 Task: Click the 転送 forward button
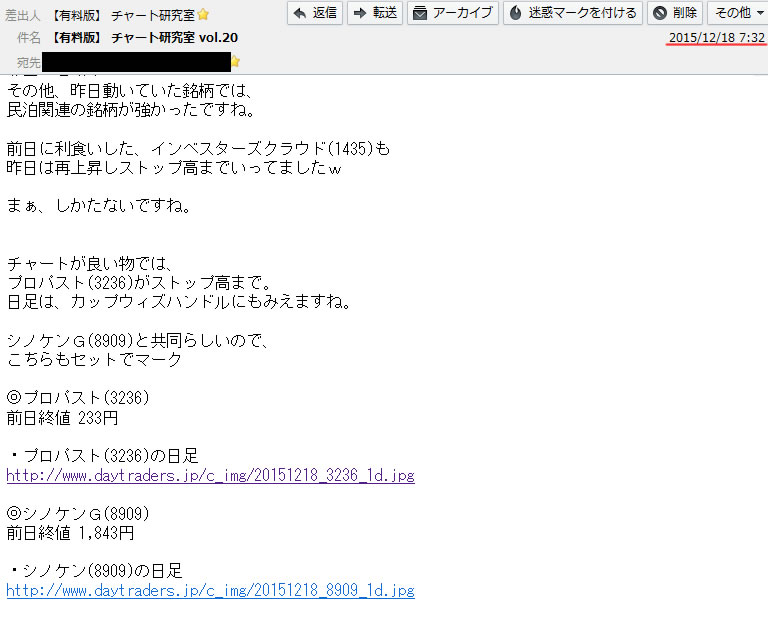[375, 13]
